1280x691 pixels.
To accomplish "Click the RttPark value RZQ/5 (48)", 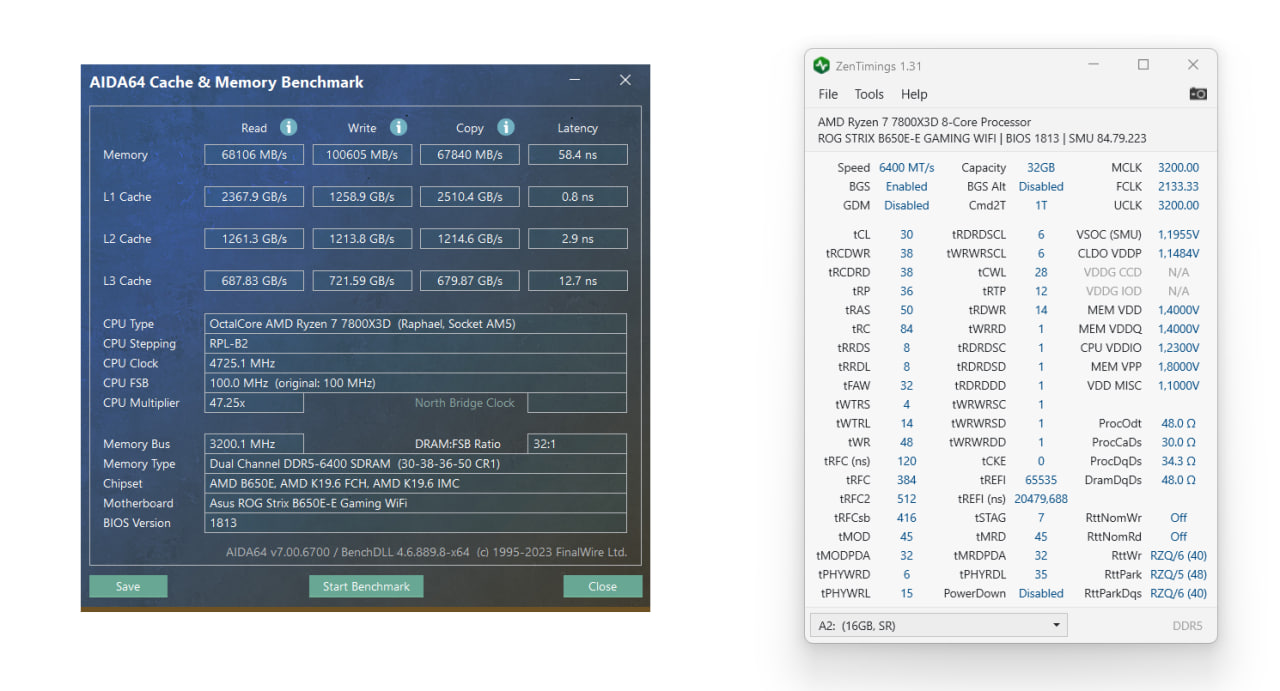I will tap(1178, 575).
